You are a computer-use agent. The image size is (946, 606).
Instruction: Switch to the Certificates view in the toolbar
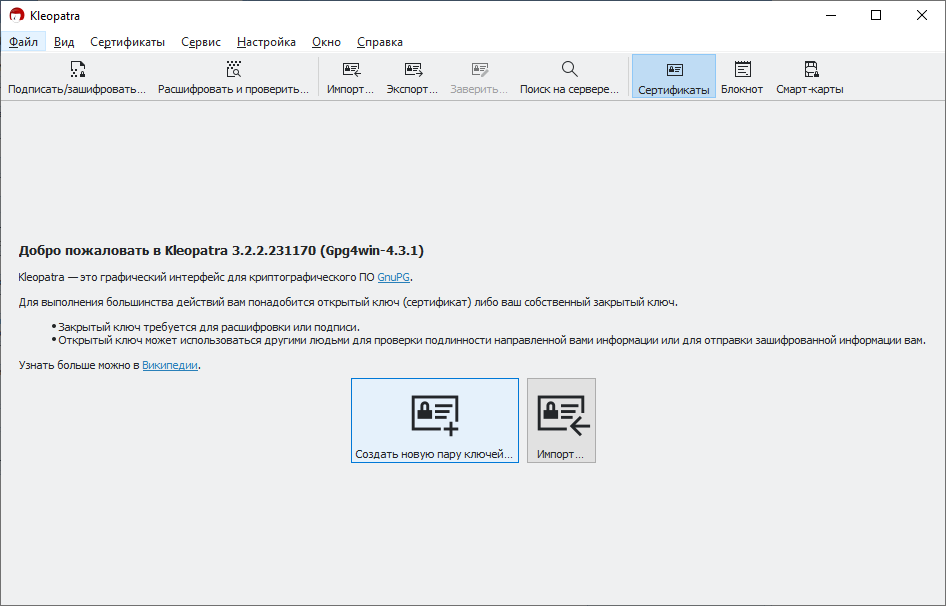coord(674,77)
